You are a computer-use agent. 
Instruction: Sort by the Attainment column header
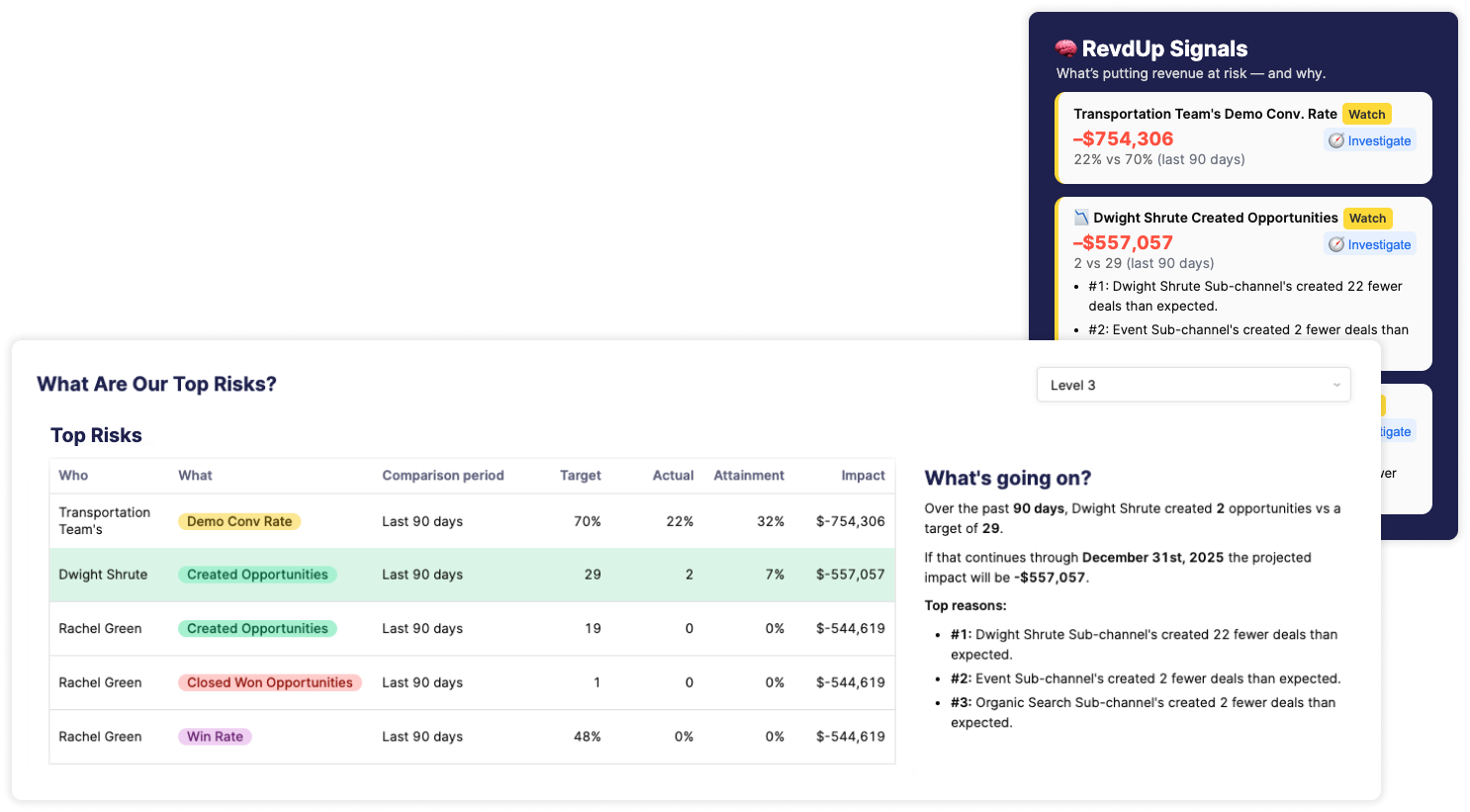749,476
